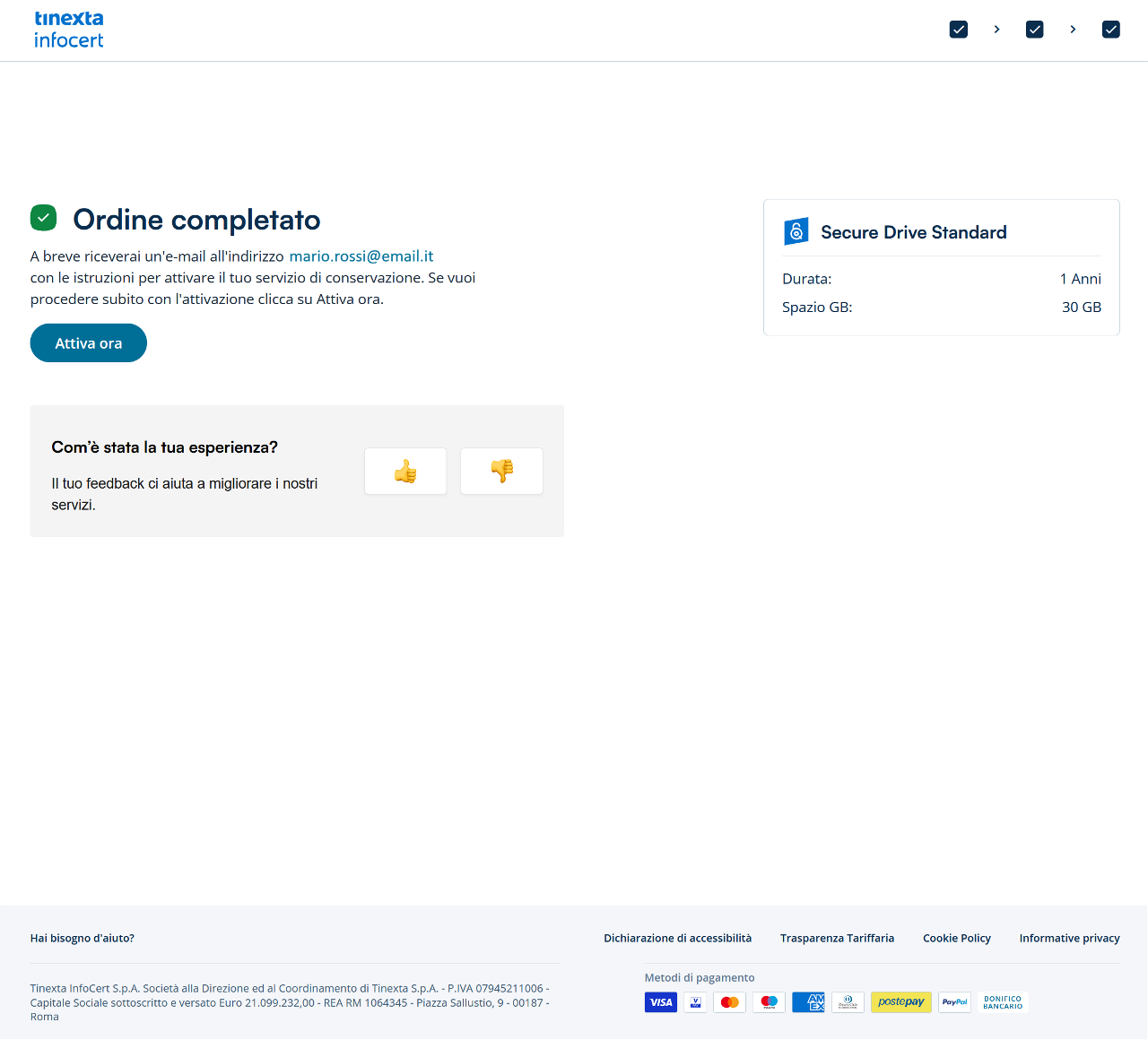This screenshot has height=1040, width=1148.
Task: Click the thumbs up feedback button
Action: pyautogui.click(x=405, y=471)
